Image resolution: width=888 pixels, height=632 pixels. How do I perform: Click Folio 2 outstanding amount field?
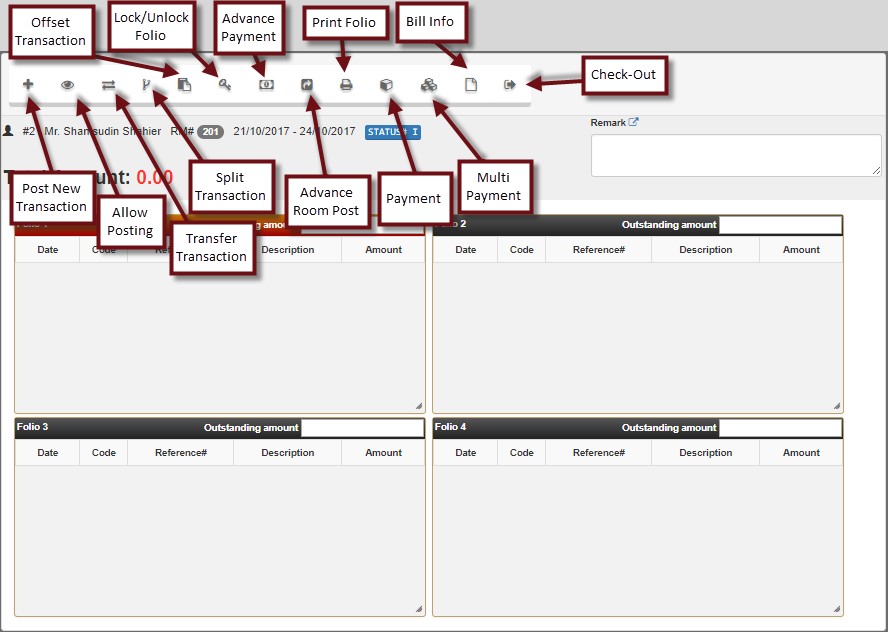point(780,225)
